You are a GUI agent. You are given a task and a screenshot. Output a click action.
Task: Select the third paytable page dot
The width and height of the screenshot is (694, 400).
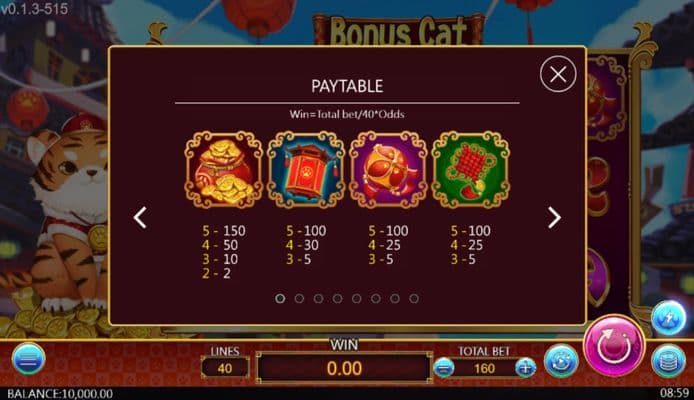point(318,299)
